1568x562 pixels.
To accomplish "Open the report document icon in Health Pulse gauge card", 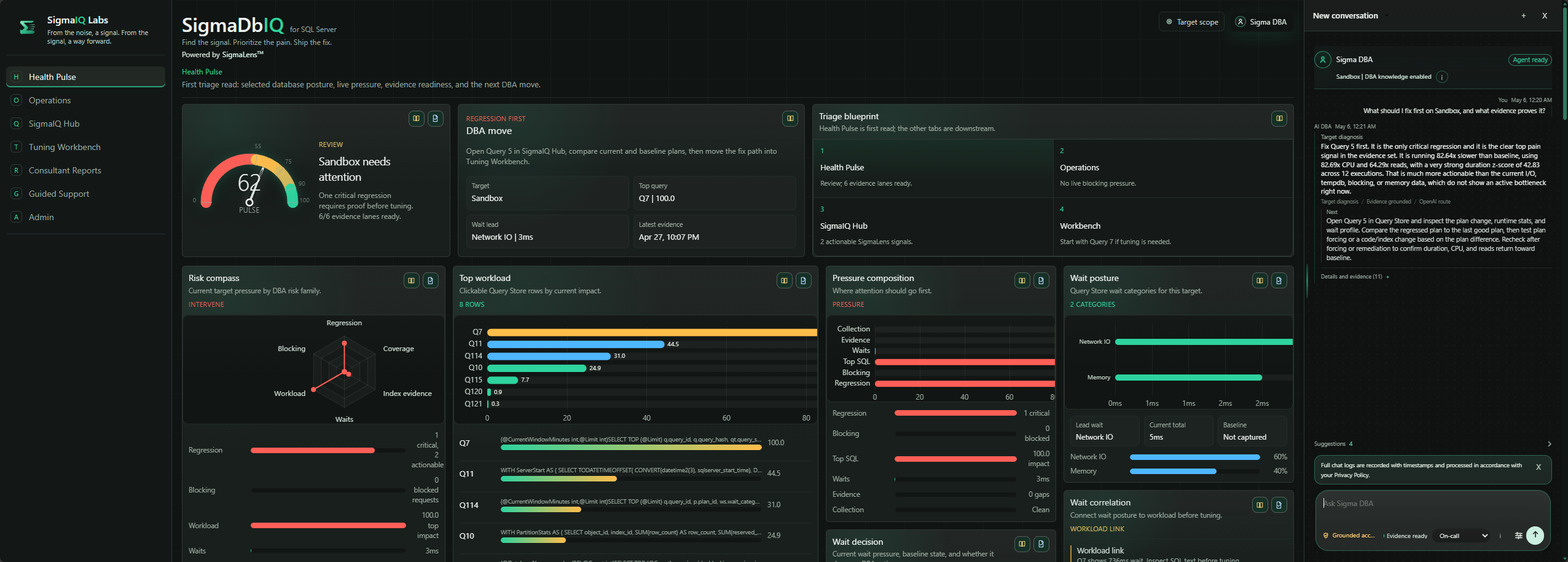I will point(436,119).
